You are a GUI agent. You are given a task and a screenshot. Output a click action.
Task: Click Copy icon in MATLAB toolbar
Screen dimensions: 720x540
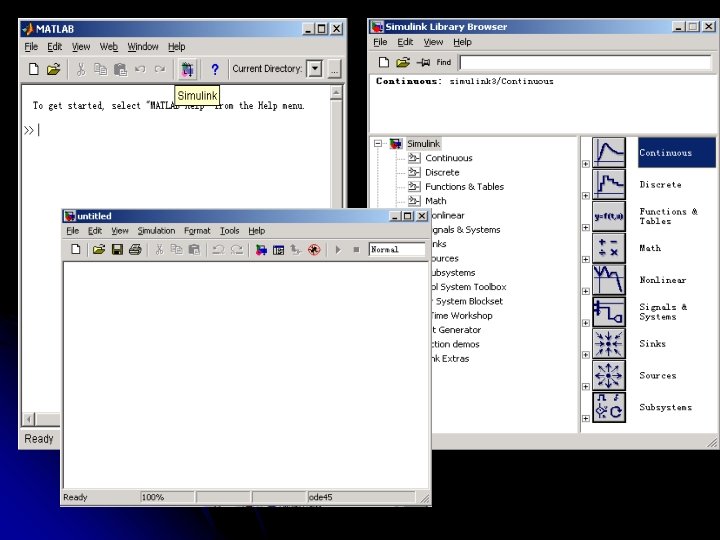click(x=100, y=69)
